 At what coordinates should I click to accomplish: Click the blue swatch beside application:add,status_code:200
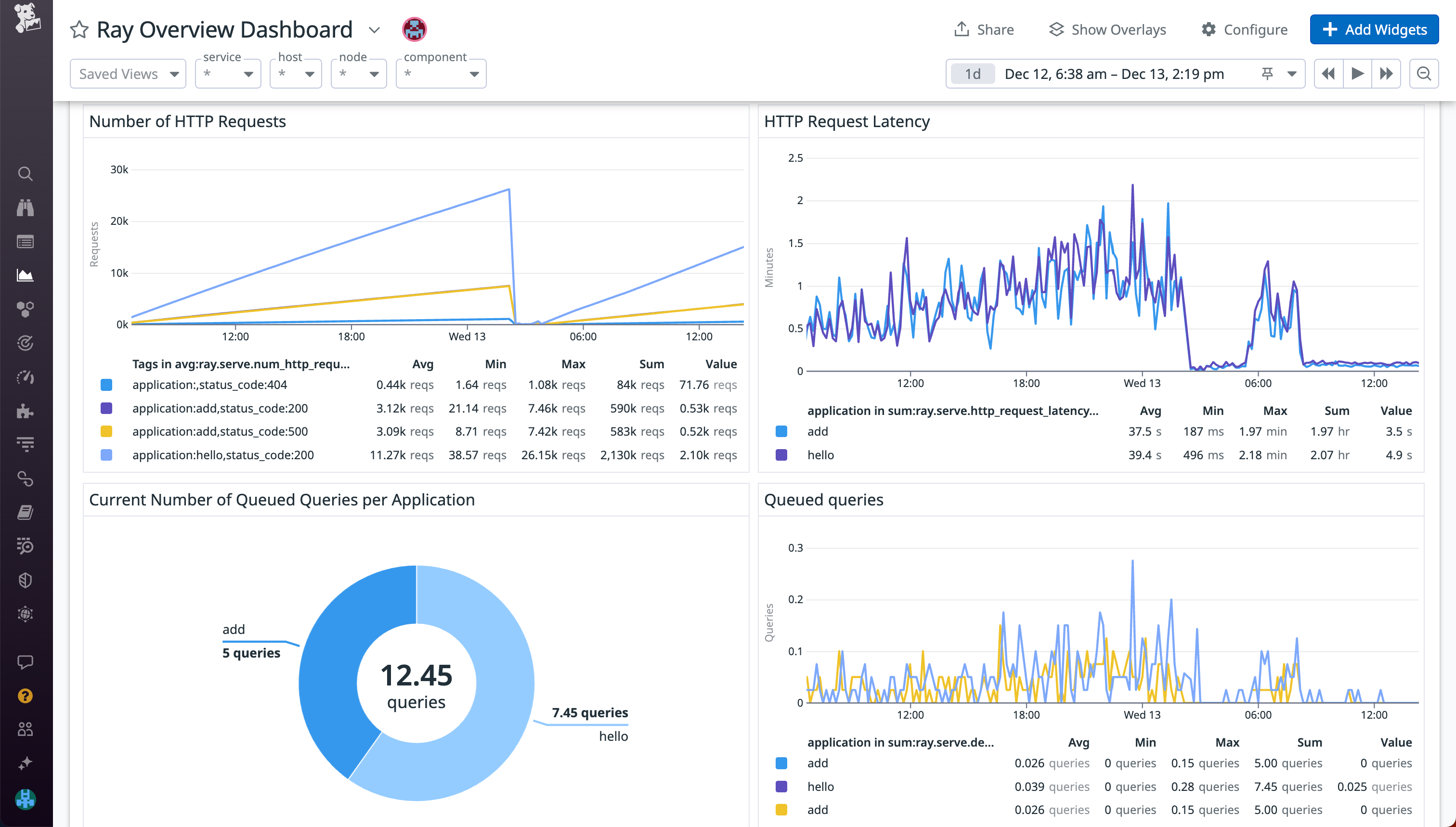point(107,408)
